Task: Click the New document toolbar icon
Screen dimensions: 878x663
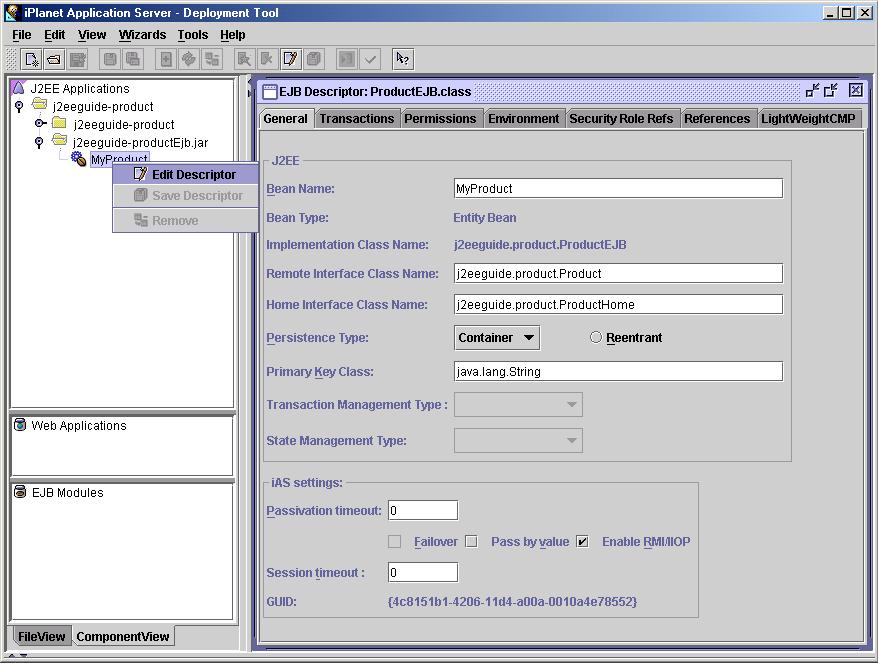Action: 31,59
